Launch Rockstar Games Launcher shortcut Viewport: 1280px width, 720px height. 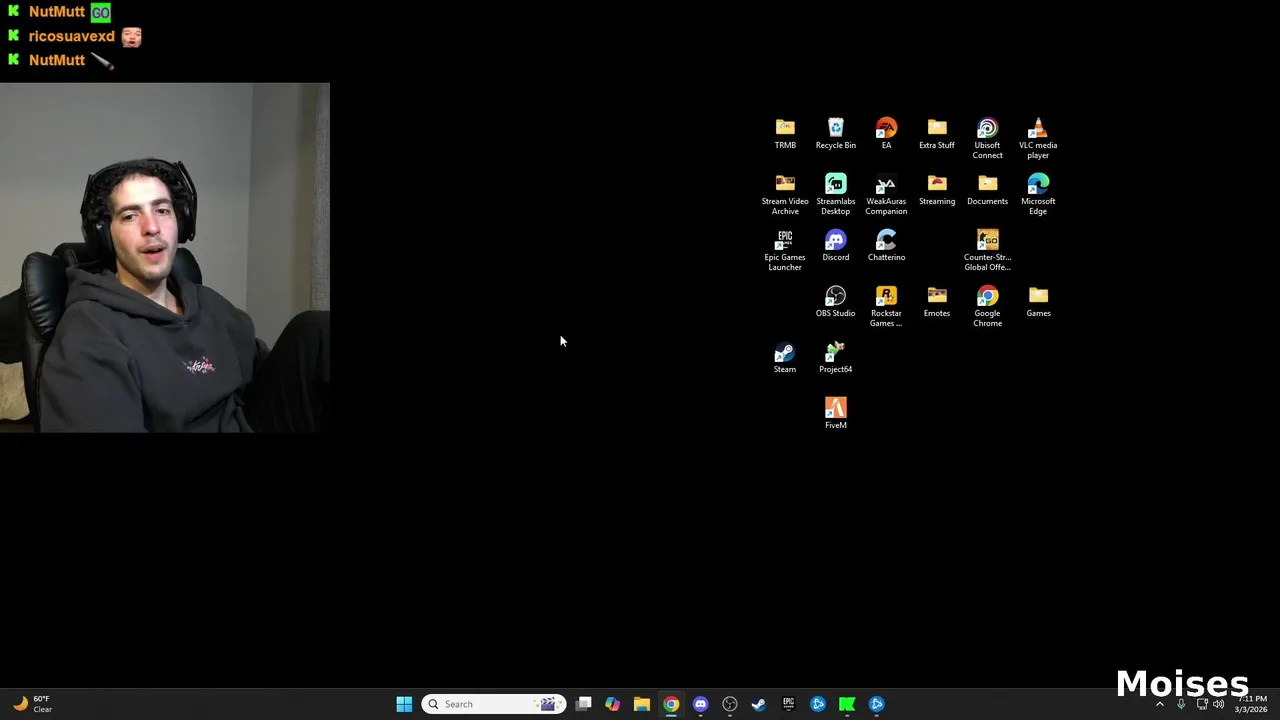coord(886,306)
